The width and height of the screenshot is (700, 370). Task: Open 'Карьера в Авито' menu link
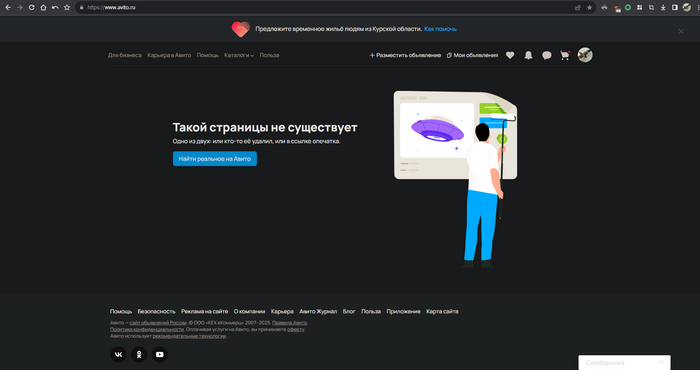(169, 55)
